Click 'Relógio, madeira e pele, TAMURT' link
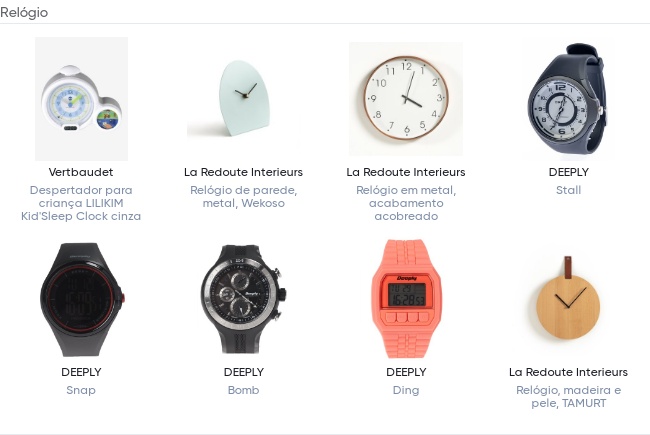Viewport: 650px width, 435px height. click(568, 396)
